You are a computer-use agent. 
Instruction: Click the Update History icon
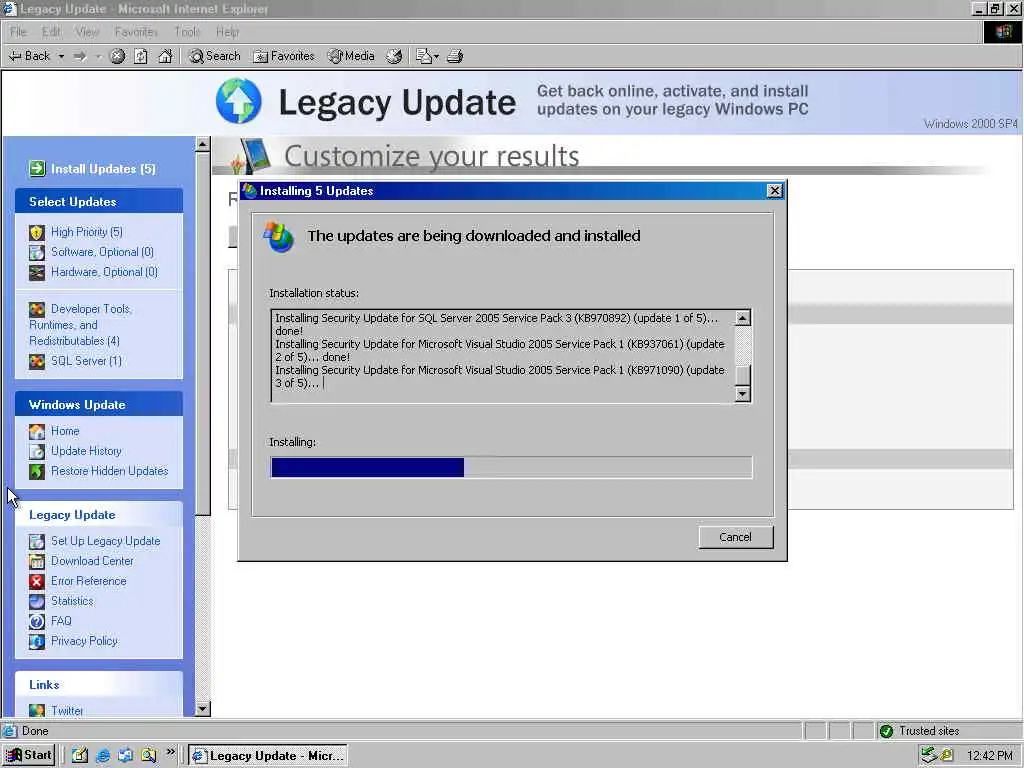click(37, 451)
